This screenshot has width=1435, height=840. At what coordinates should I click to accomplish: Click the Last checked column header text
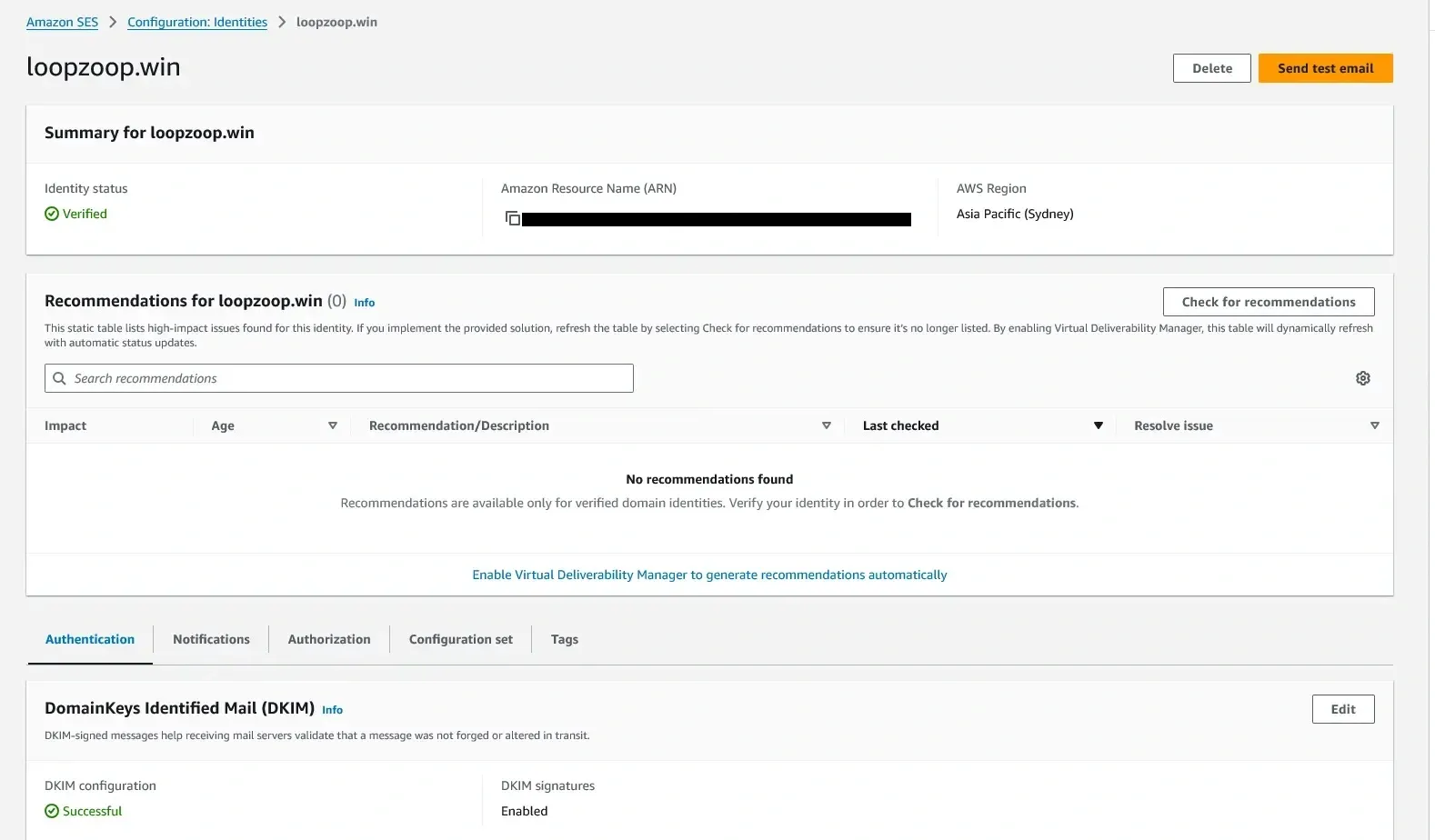coord(900,425)
